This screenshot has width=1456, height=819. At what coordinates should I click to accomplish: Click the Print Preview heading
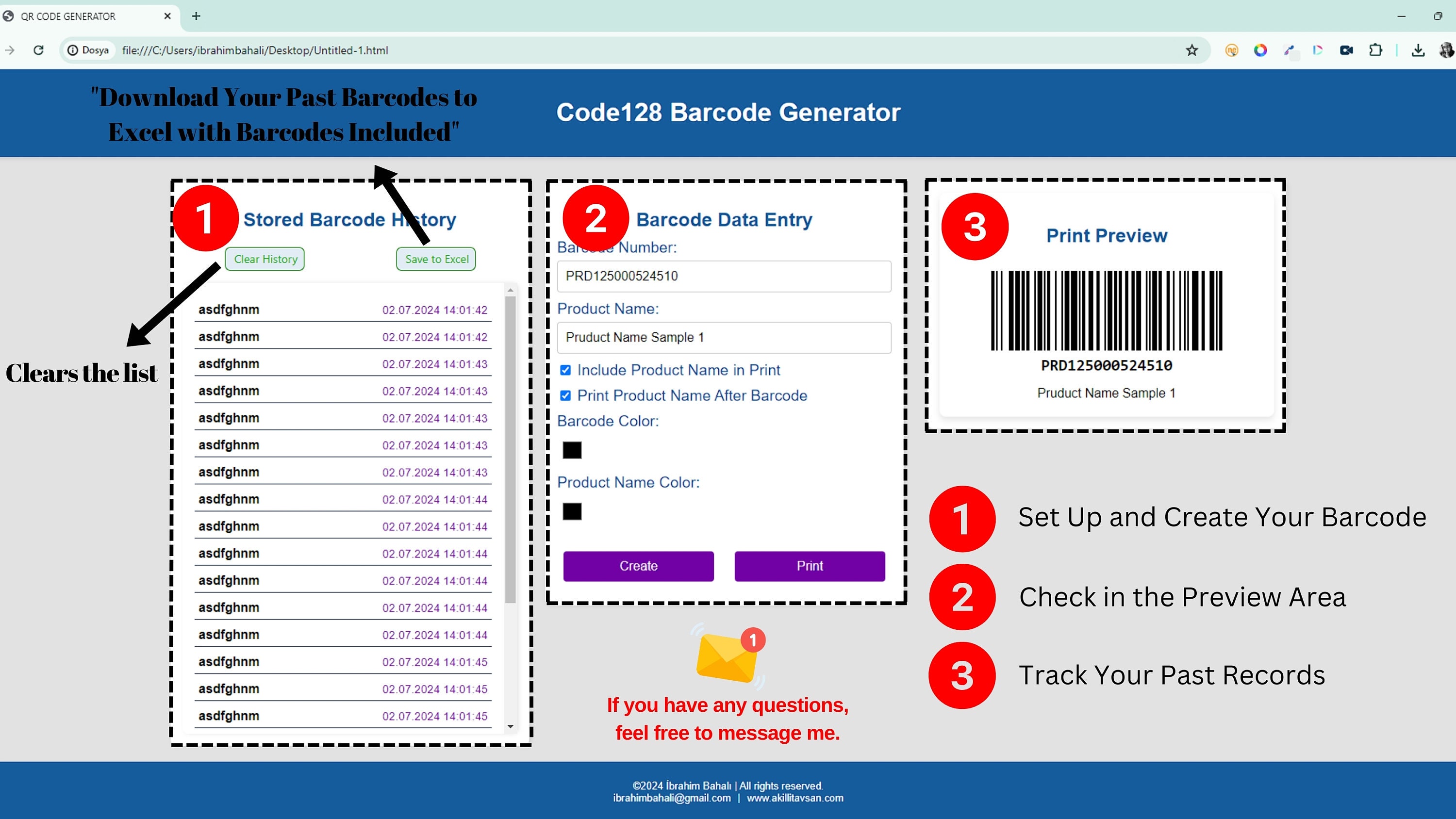click(1106, 236)
